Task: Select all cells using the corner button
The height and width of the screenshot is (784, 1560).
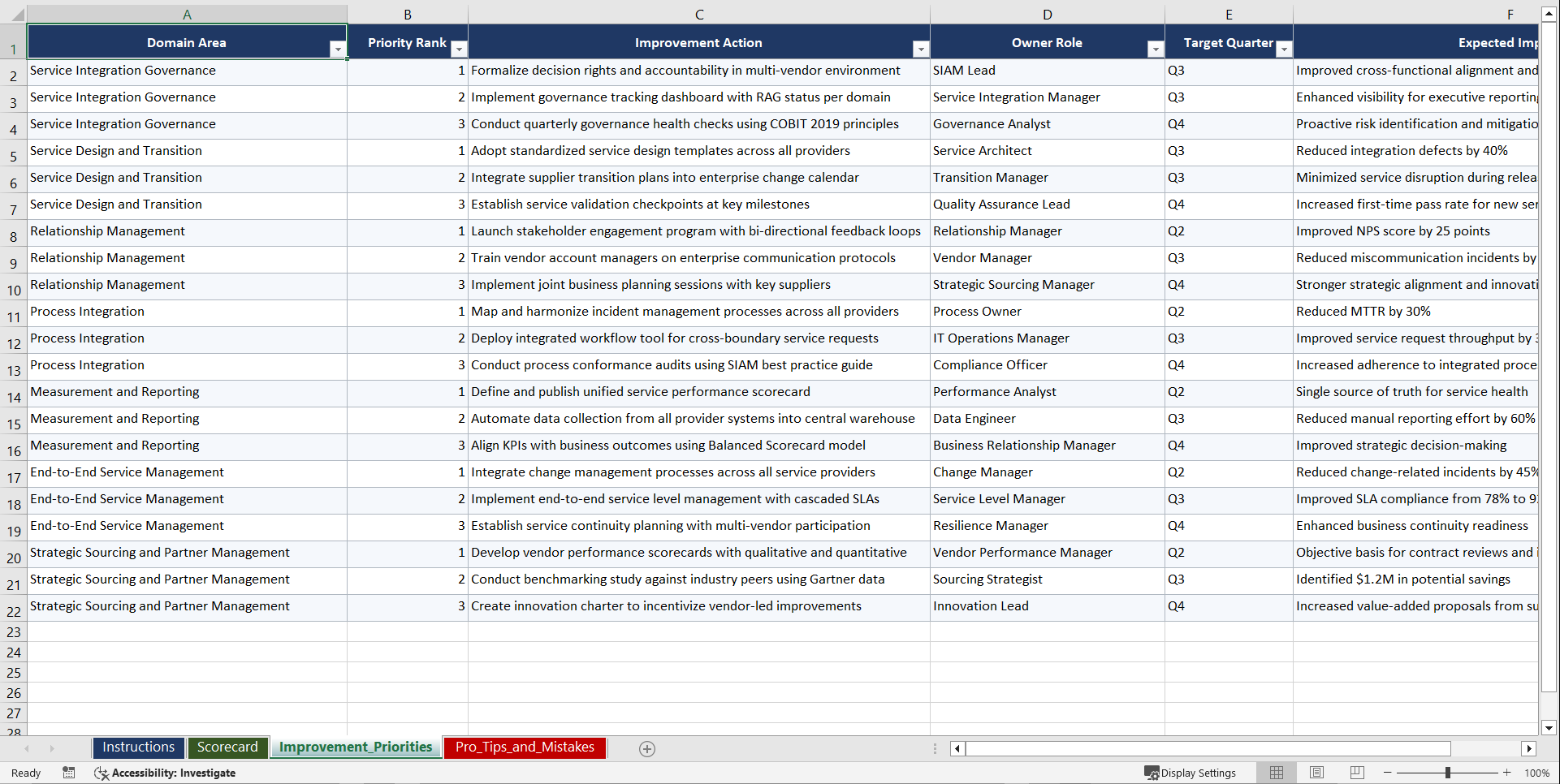Action: [13, 14]
